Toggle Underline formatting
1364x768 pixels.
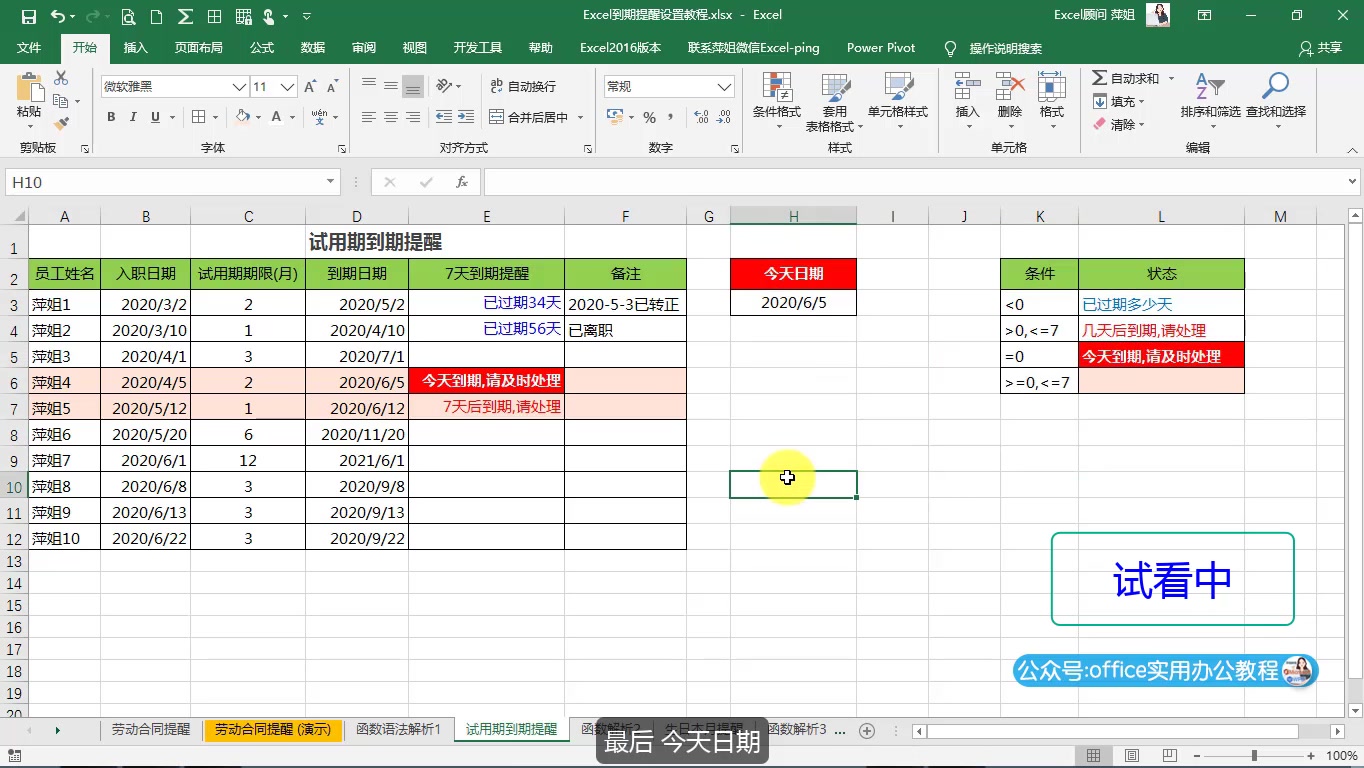(155, 117)
